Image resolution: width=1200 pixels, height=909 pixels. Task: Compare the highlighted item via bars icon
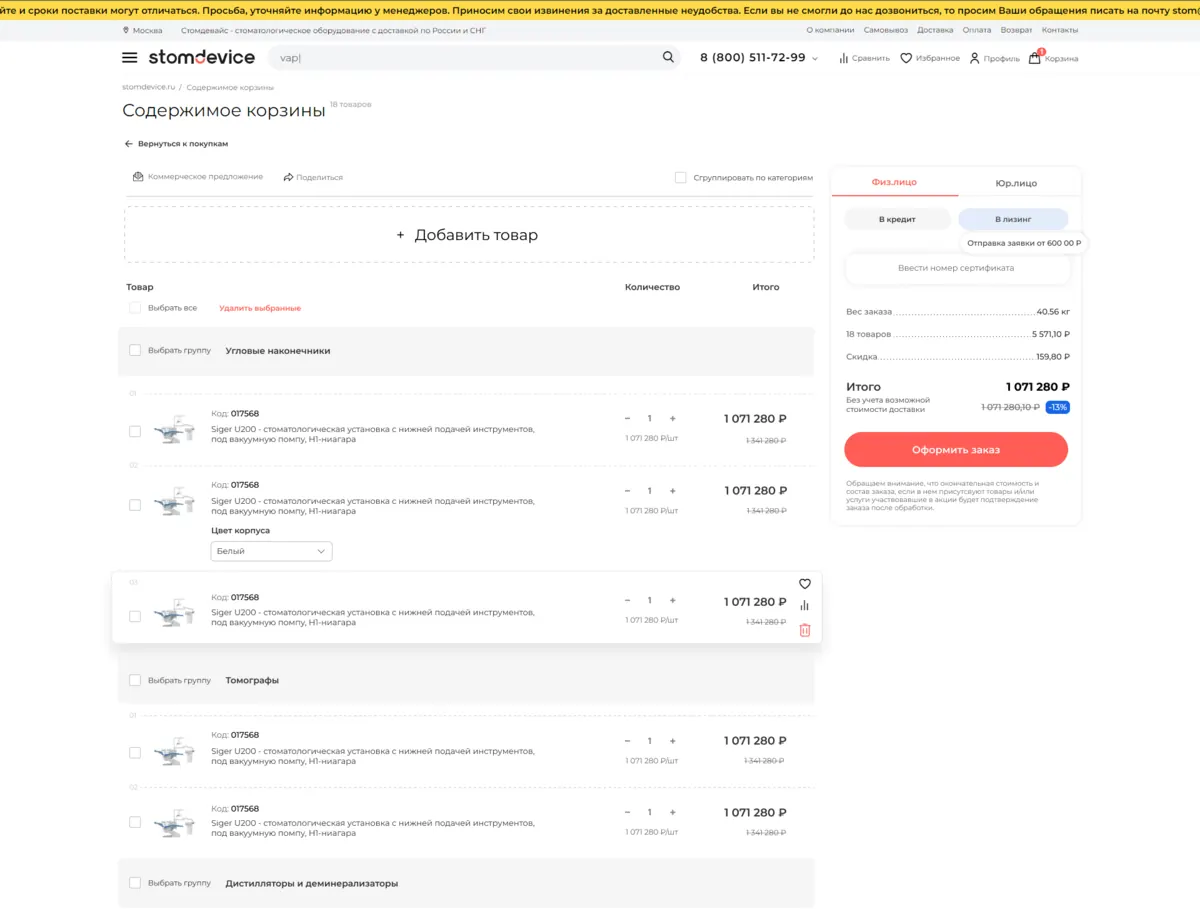coord(805,606)
